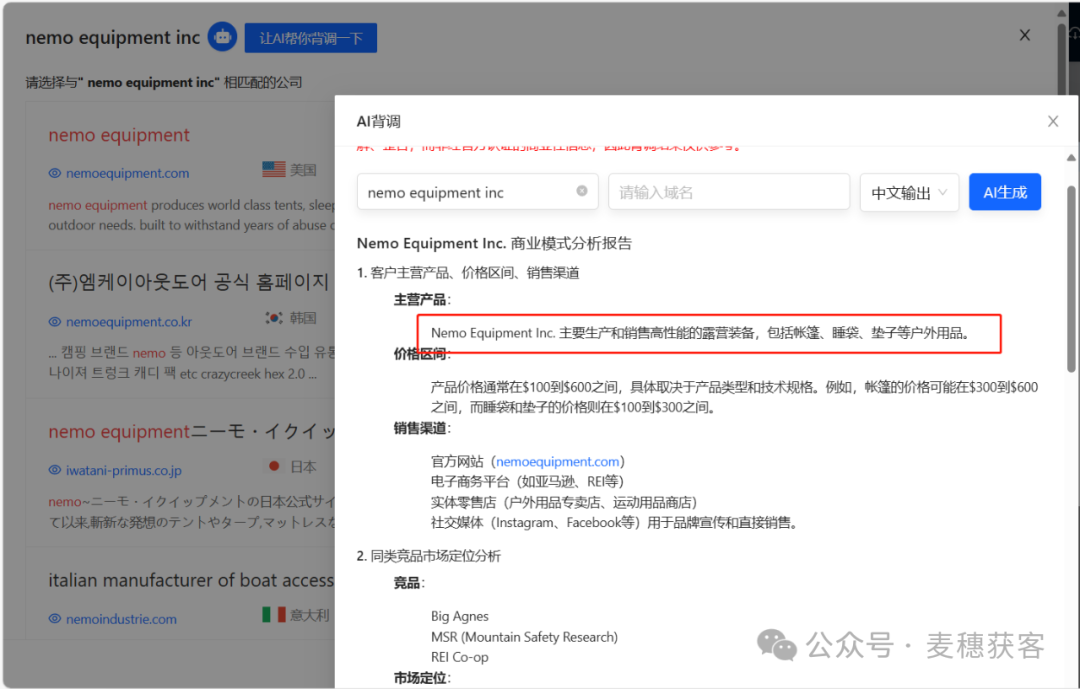Select the Korean (주)엠케이아웃도어 company result

point(189,282)
